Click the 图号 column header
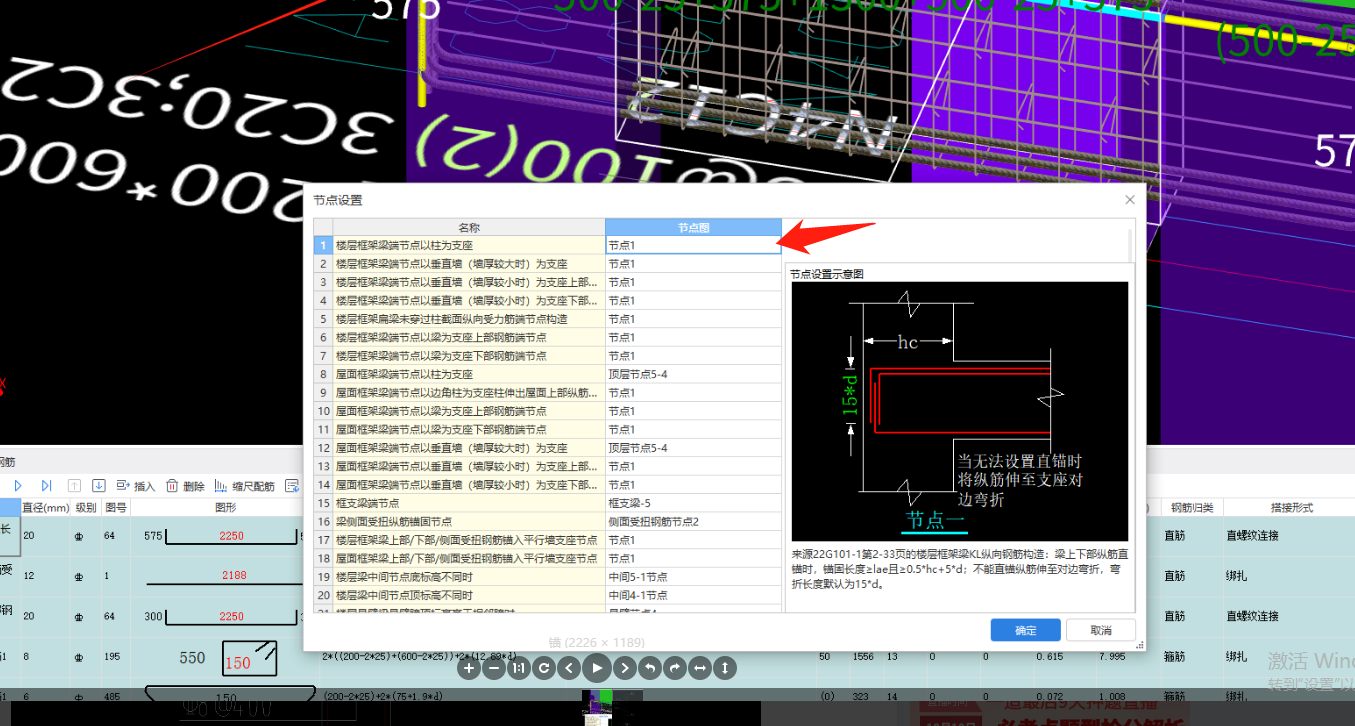1355x726 pixels. click(x=116, y=507)
